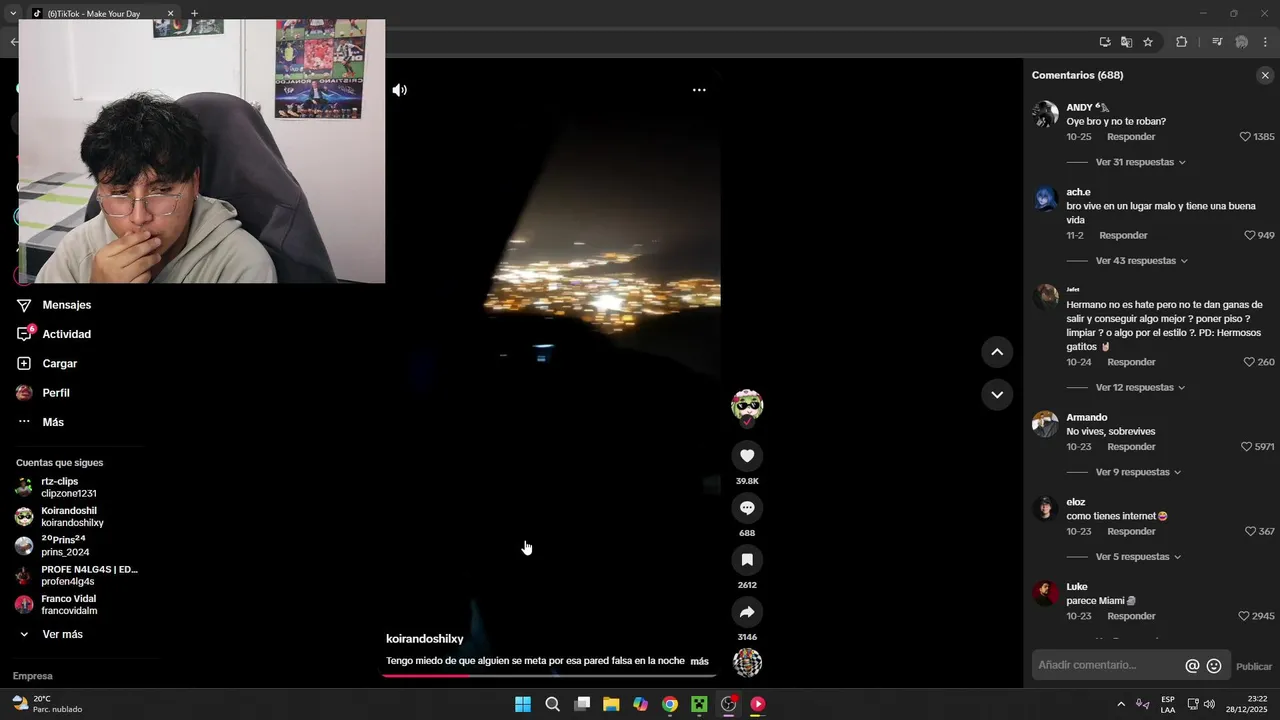The height and width of the screenshot is (720, 1280).
Task: Go to previous video with up arrow
Action: point(997,352)
